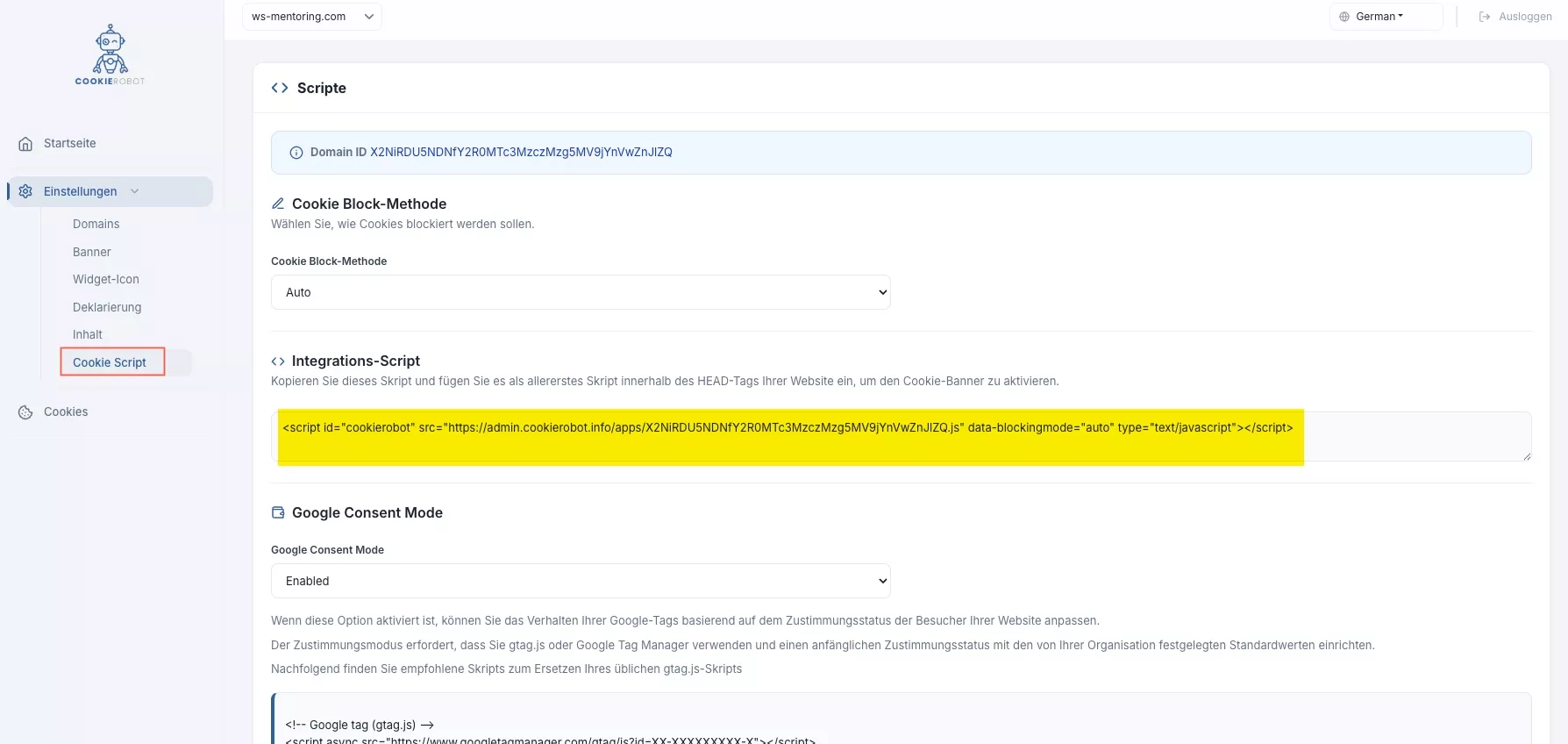Collapse the Einstellungen menu chevron
1568x744 pixels.
tap(135, 191)
